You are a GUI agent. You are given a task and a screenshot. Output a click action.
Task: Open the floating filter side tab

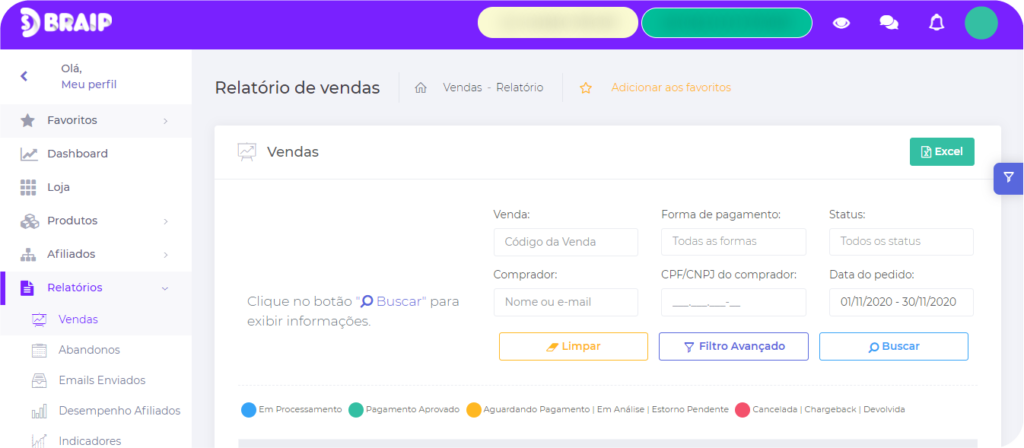(1008, 178)
